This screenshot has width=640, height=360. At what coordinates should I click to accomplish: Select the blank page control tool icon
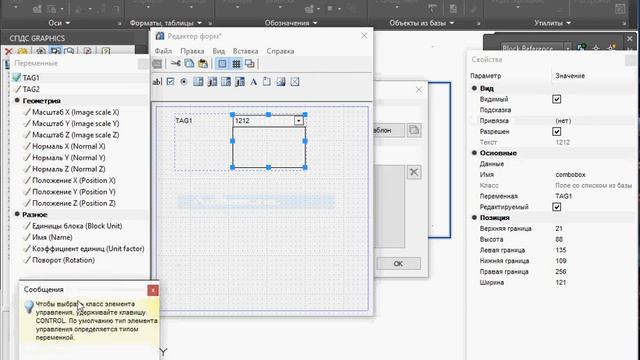click(x=267, y=82)
